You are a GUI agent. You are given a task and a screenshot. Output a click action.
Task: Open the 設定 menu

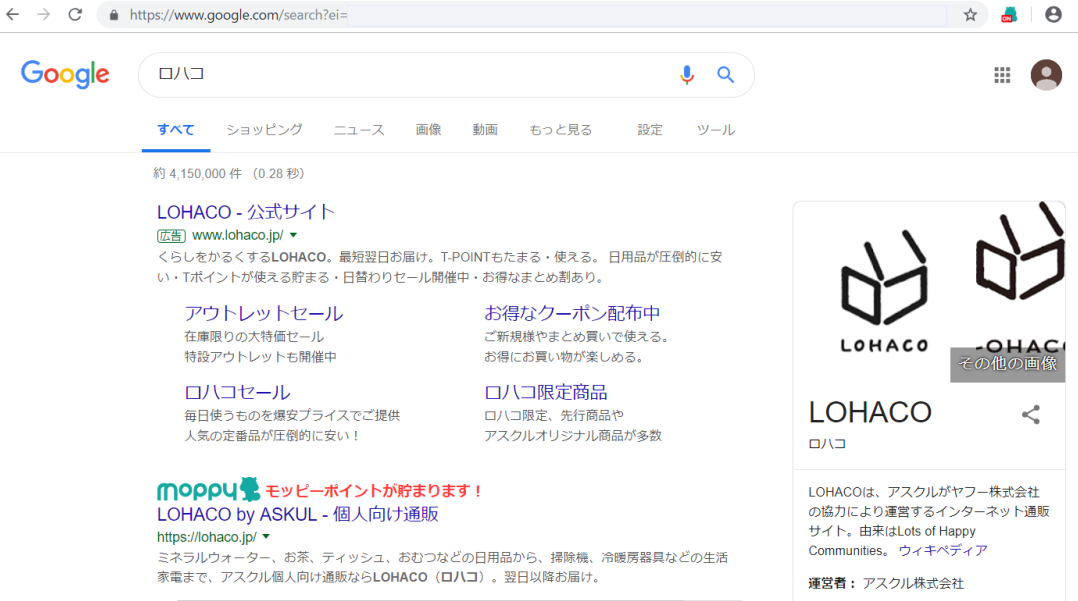[650, 130]
